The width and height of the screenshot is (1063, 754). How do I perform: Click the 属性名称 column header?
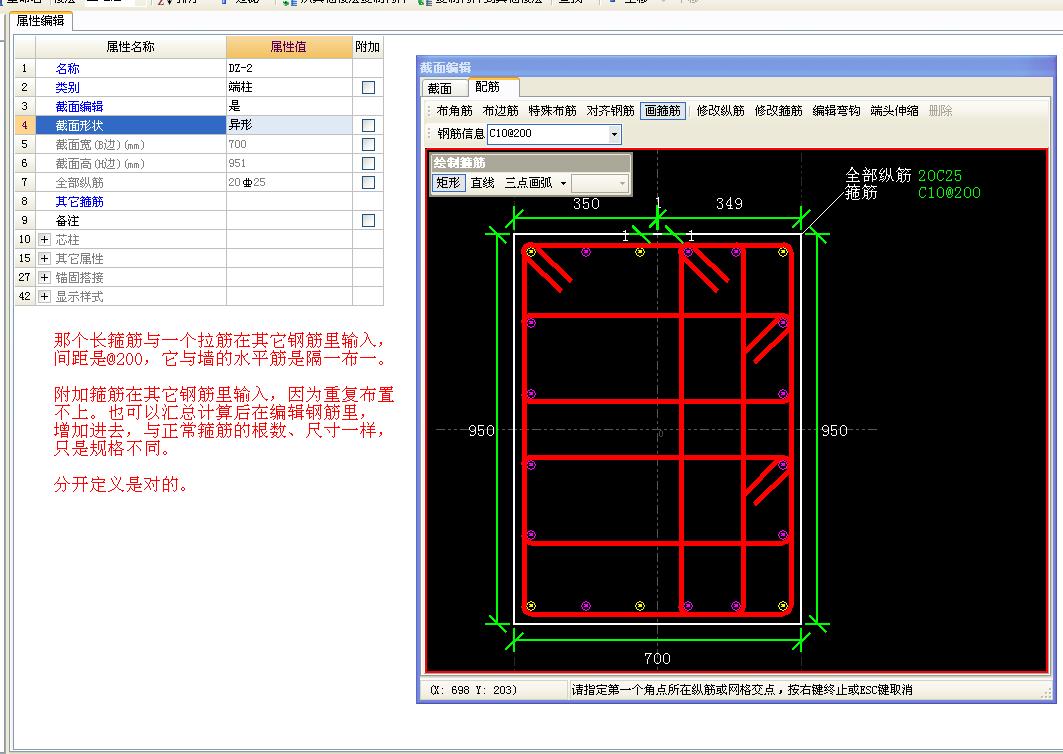131,47
